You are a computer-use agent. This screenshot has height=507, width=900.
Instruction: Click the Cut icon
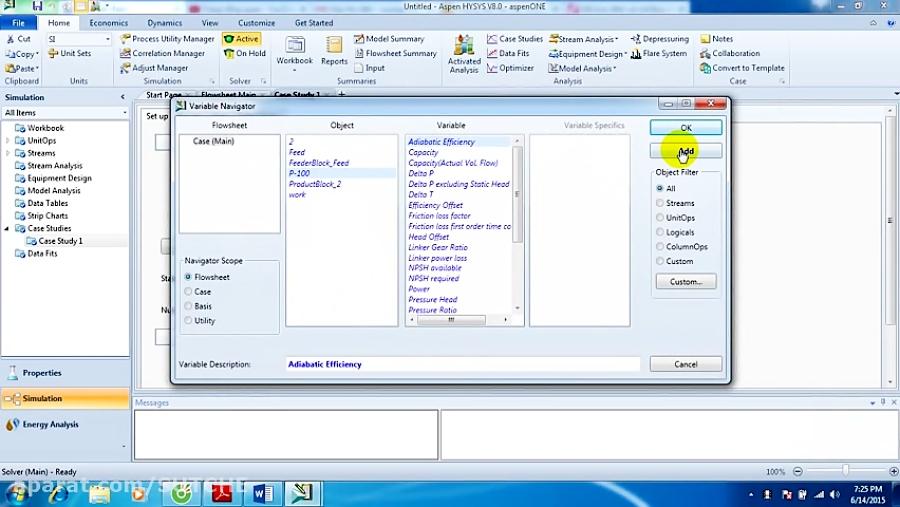[x=10, y=38]
